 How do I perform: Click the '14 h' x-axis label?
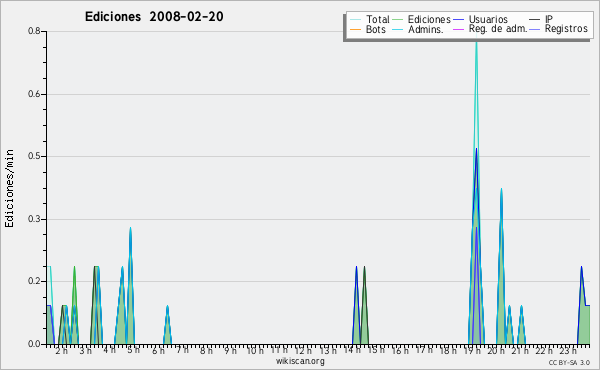coord(352,350)
